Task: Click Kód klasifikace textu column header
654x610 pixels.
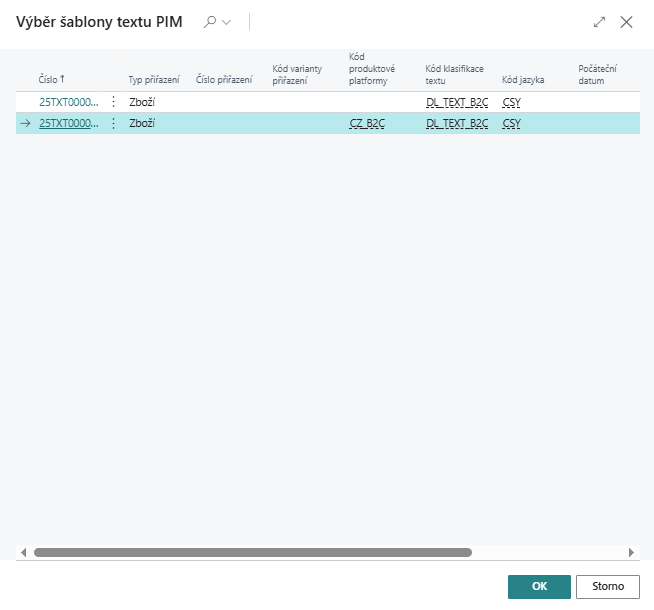Action: [x=454, y=74]
